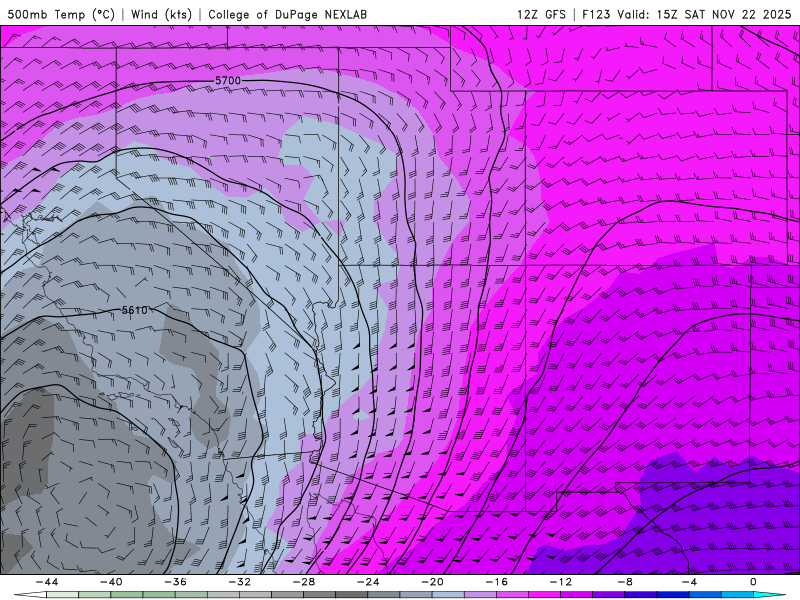Click the -4 colorbar scale label
The image size is (800, 600).
point(689,582)
